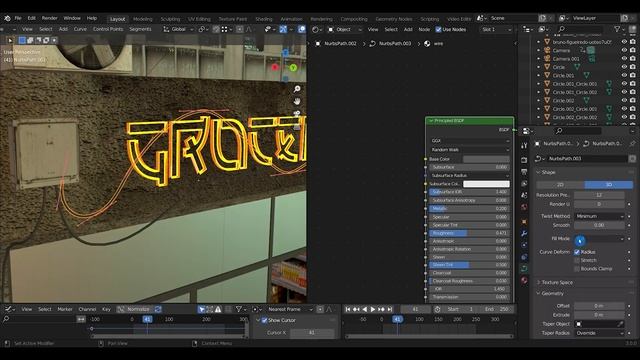Screen dimensions: 640x360
Task: Open the Slot 1 material slot dropdown
Action: click(x=496, y=29)
